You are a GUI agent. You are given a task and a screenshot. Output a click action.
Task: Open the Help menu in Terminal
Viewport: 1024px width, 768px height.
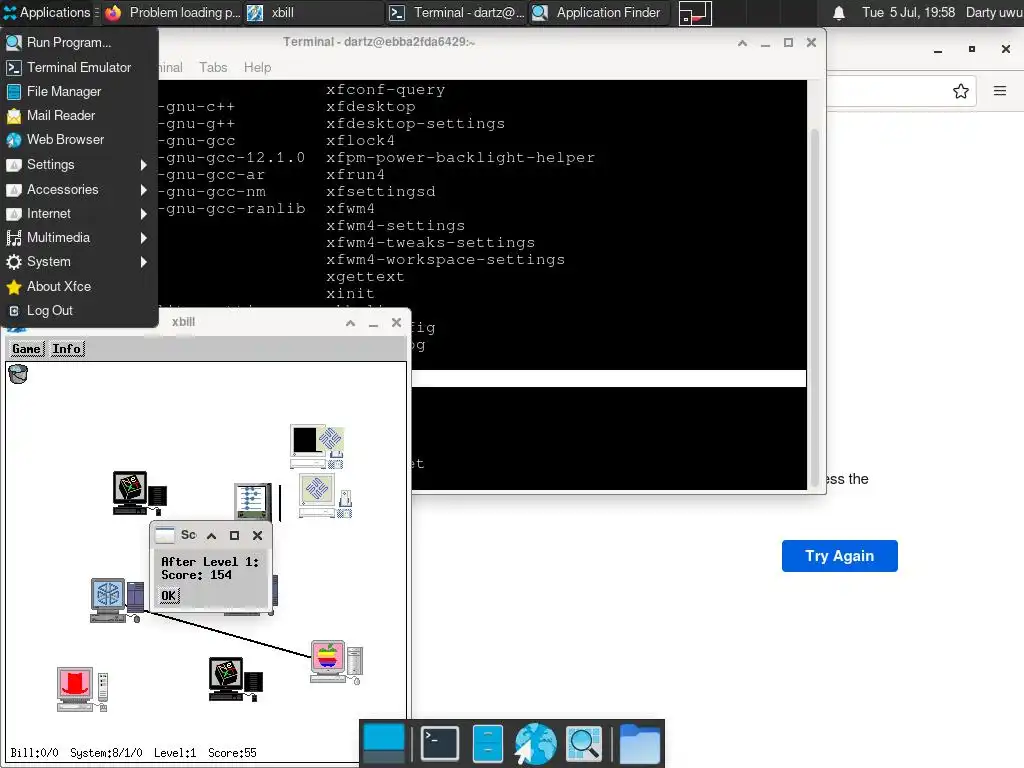(x=257, y=67)
